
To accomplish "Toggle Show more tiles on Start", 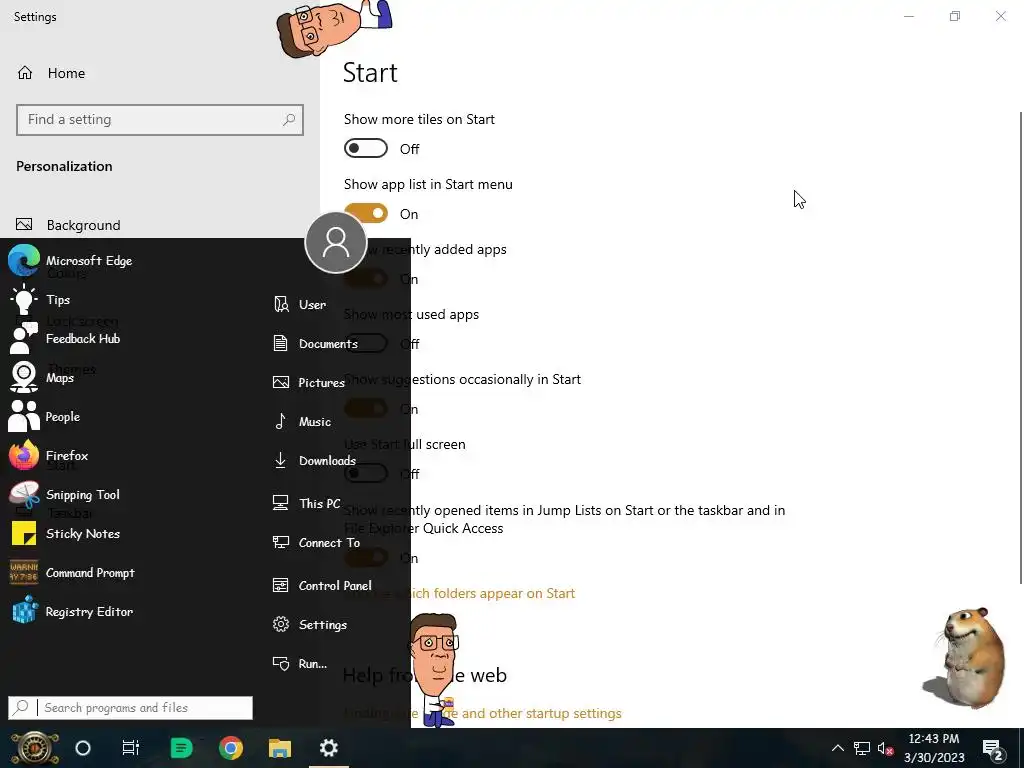I will point(366,149).
